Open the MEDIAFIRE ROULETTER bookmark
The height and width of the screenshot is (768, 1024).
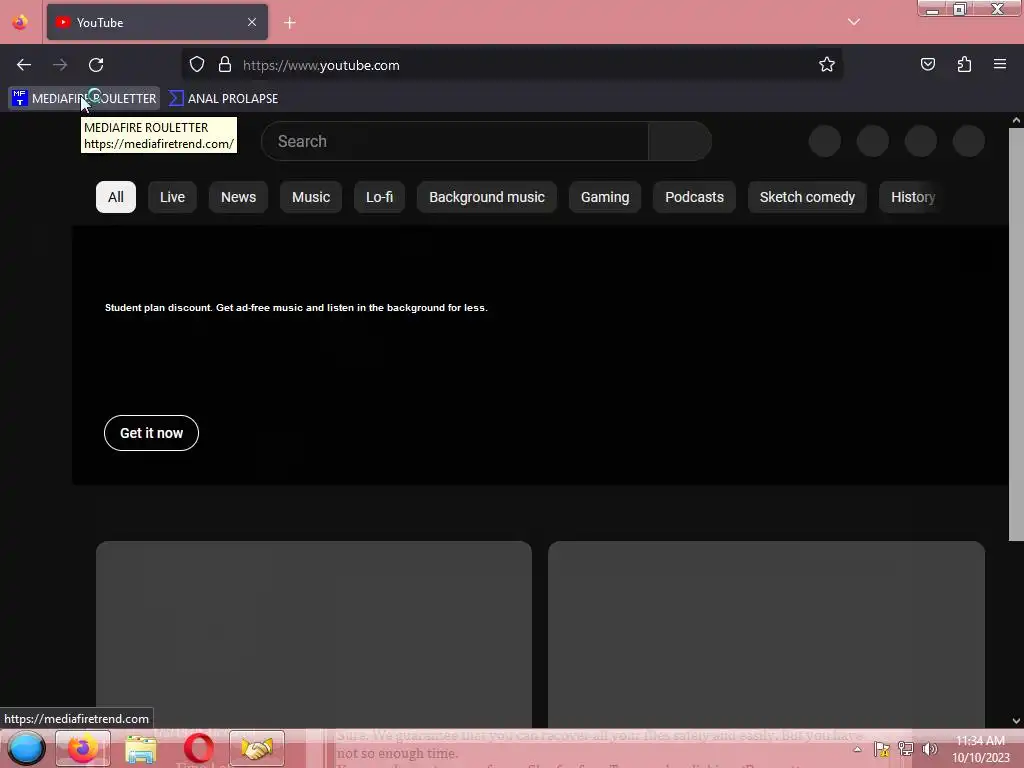[x=84, y=99]
